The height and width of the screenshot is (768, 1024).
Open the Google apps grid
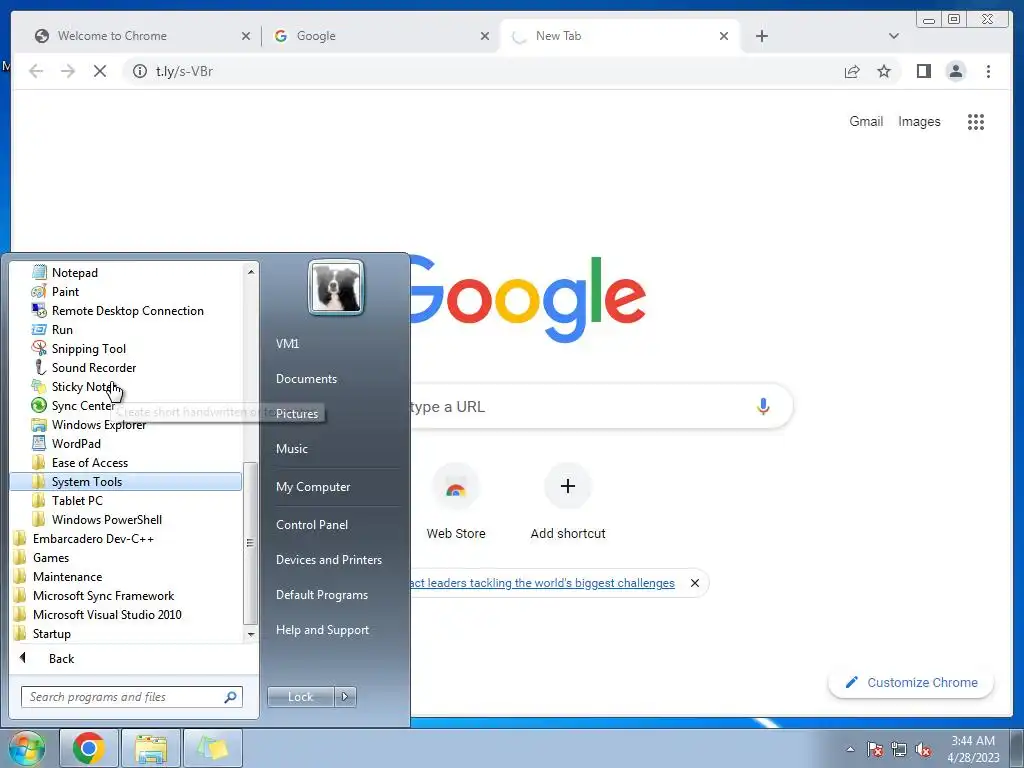tap(976, 121)
